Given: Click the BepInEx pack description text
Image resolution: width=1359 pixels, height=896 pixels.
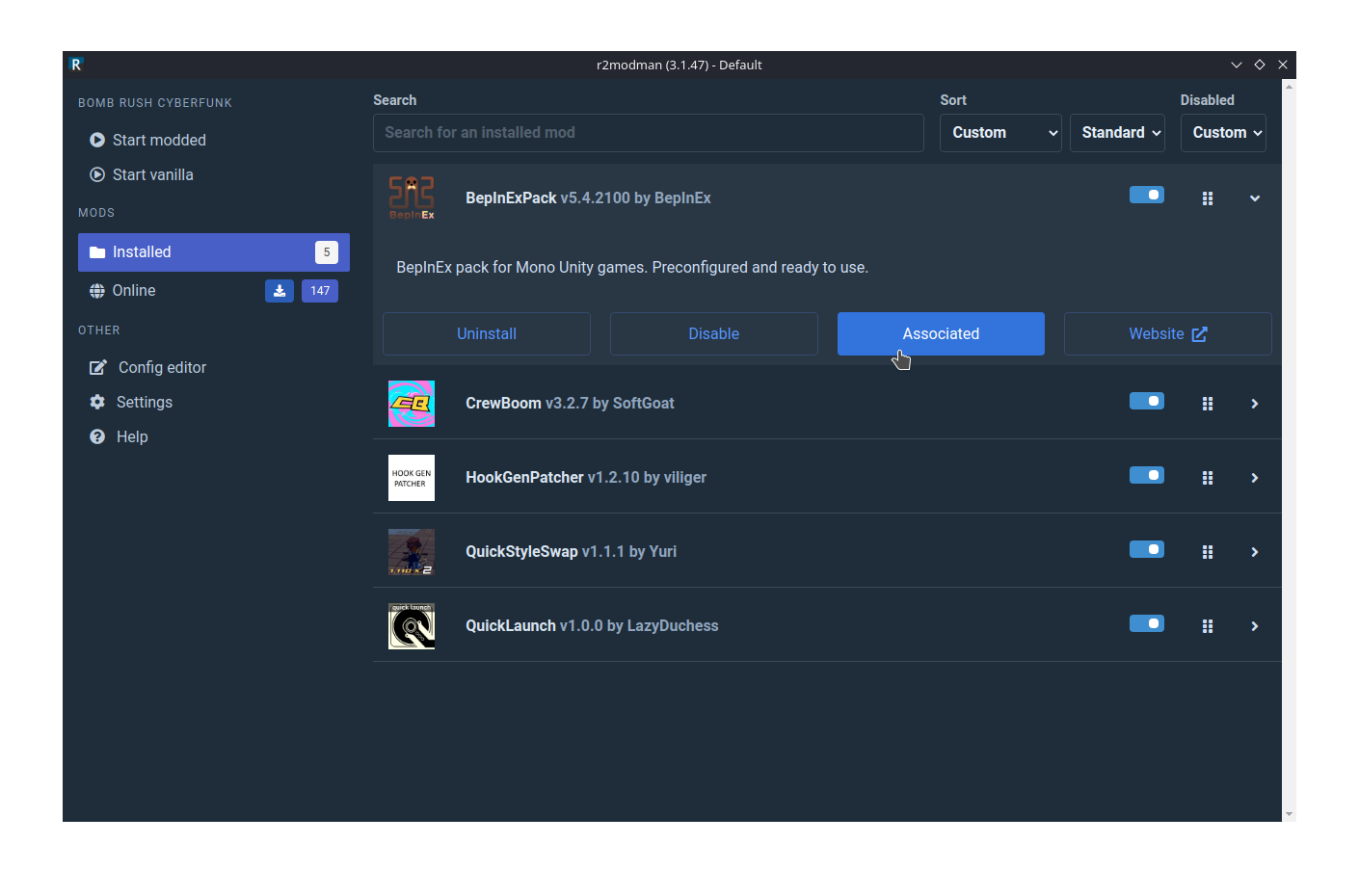Looking at the screenshot, I should click(x=632, y=268).
